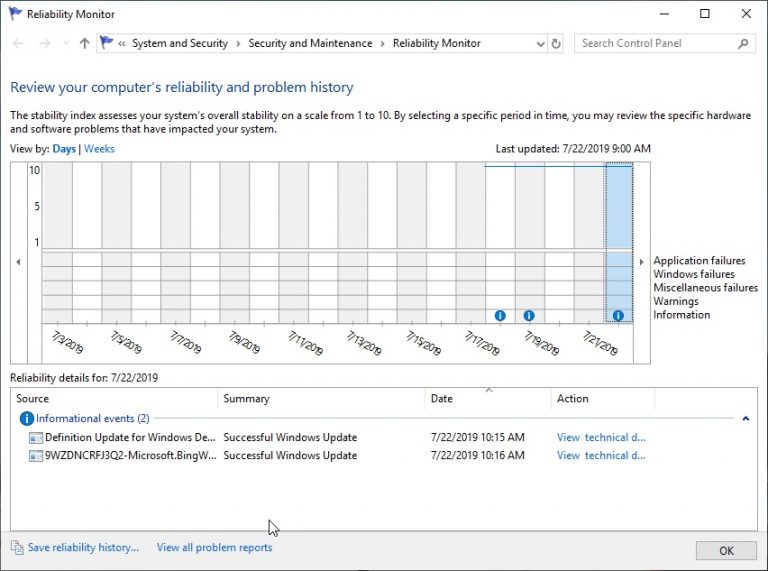Open System and Security breadcrumb

pyautogui.click(x=180, y=43)
